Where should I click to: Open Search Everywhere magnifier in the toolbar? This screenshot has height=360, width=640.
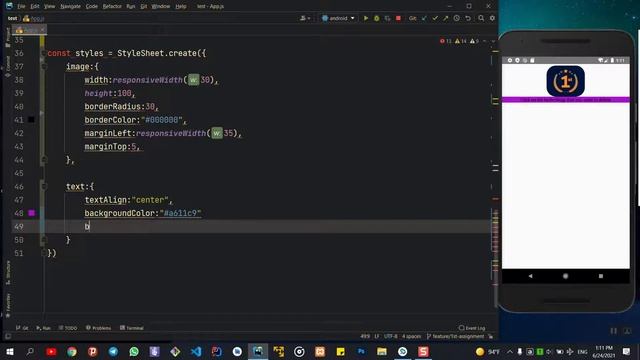pos(481,18)
